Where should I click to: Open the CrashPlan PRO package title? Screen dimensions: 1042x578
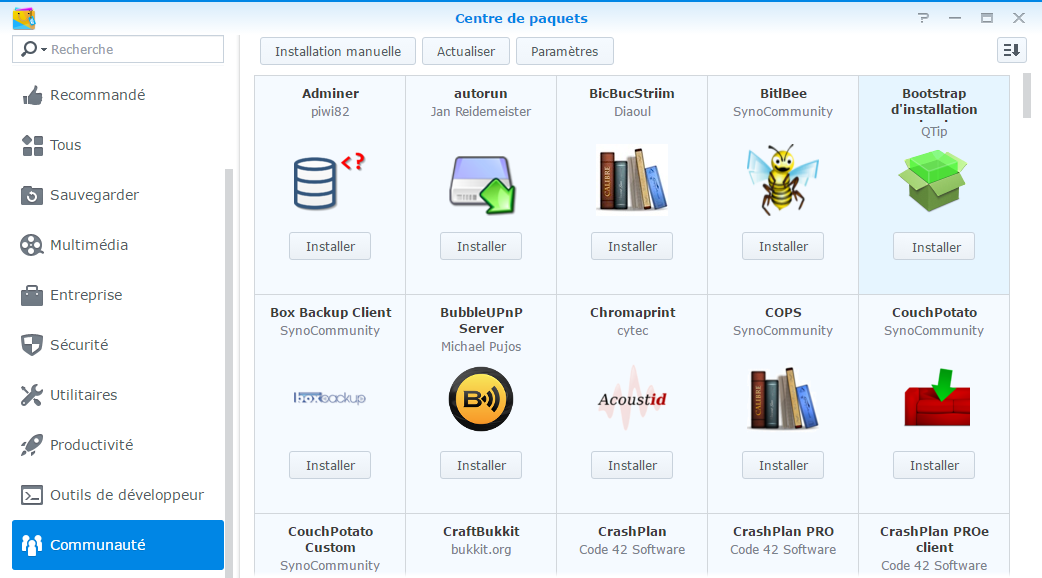[783, 531]
